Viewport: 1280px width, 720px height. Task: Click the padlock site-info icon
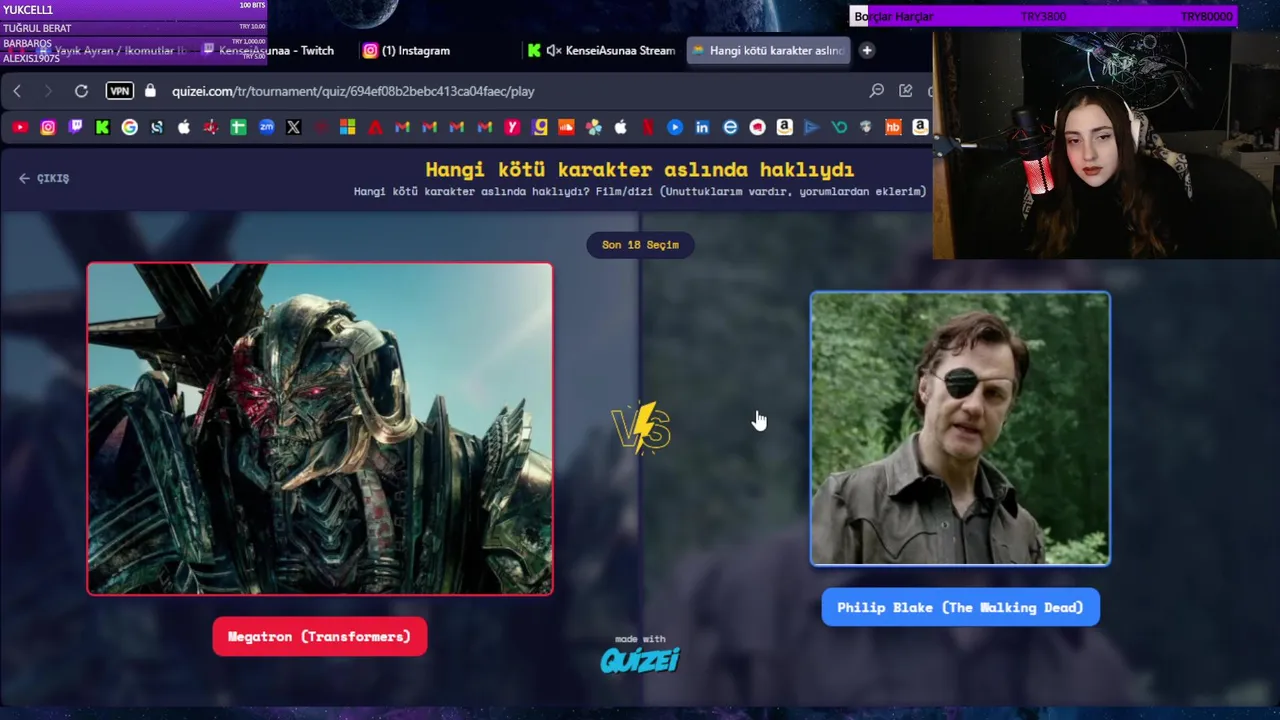point(150,91)
